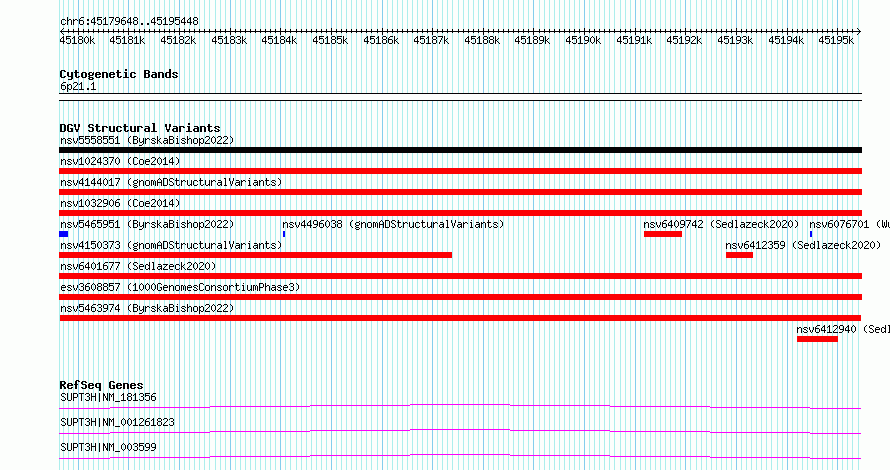Click the 45185k ruler position
The width and height of the screenshot is (890, 470).
(330, 40)
